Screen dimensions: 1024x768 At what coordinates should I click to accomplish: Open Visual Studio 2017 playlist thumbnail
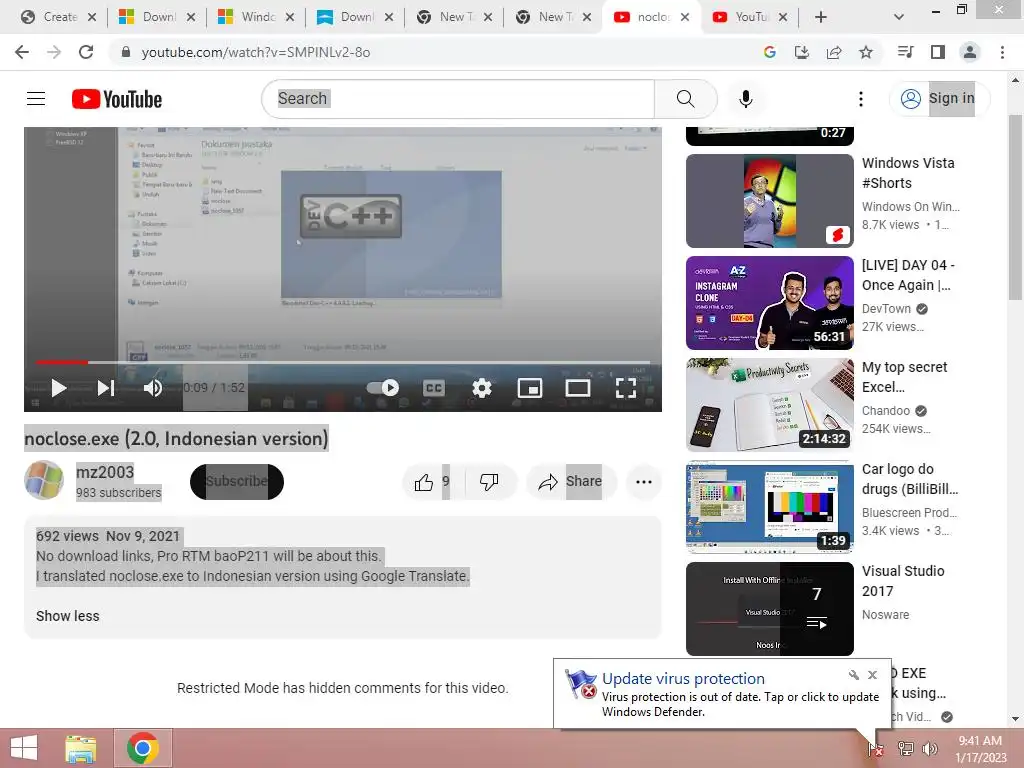point(770,609)
